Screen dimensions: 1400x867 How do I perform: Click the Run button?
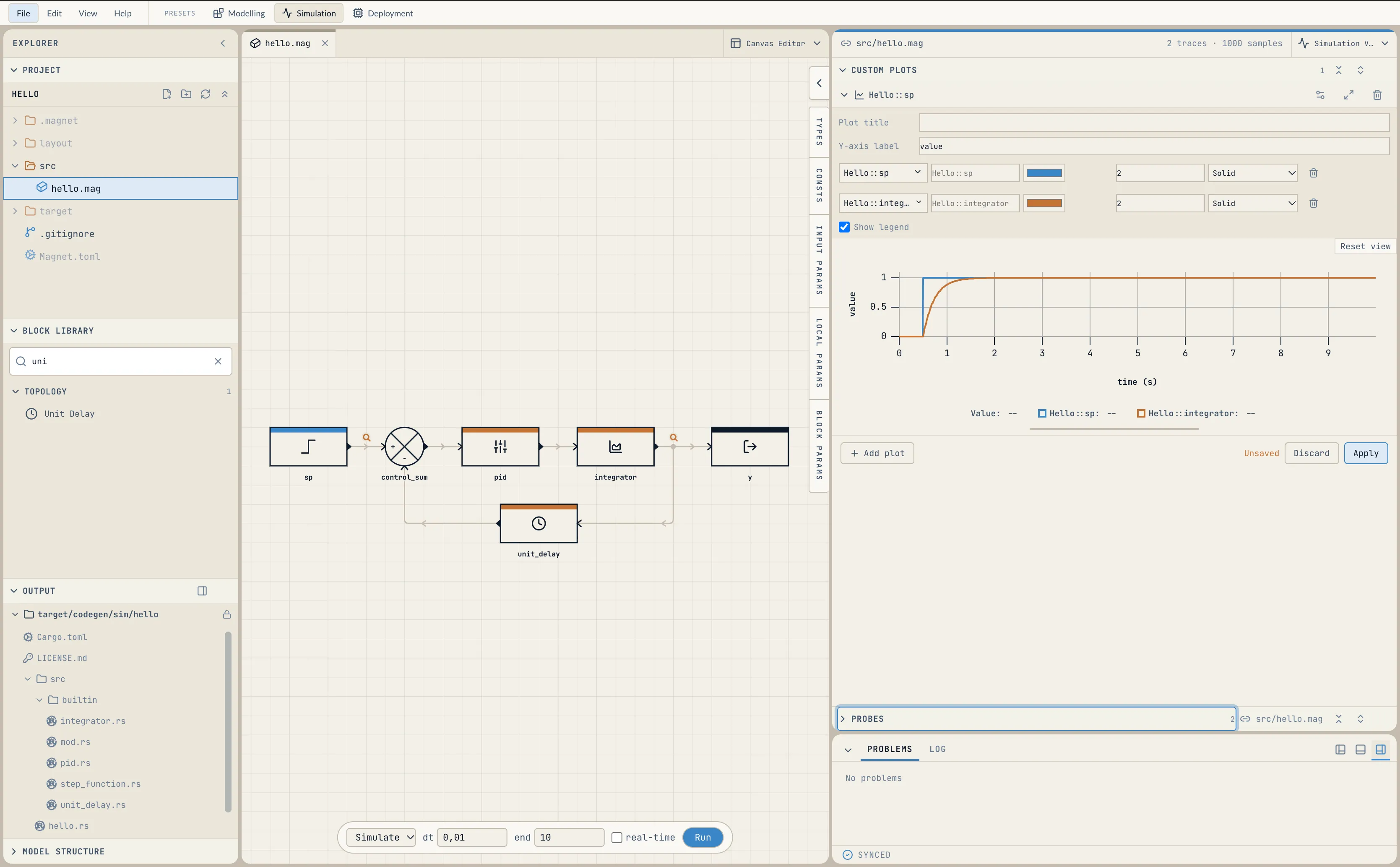coord(703,838)
